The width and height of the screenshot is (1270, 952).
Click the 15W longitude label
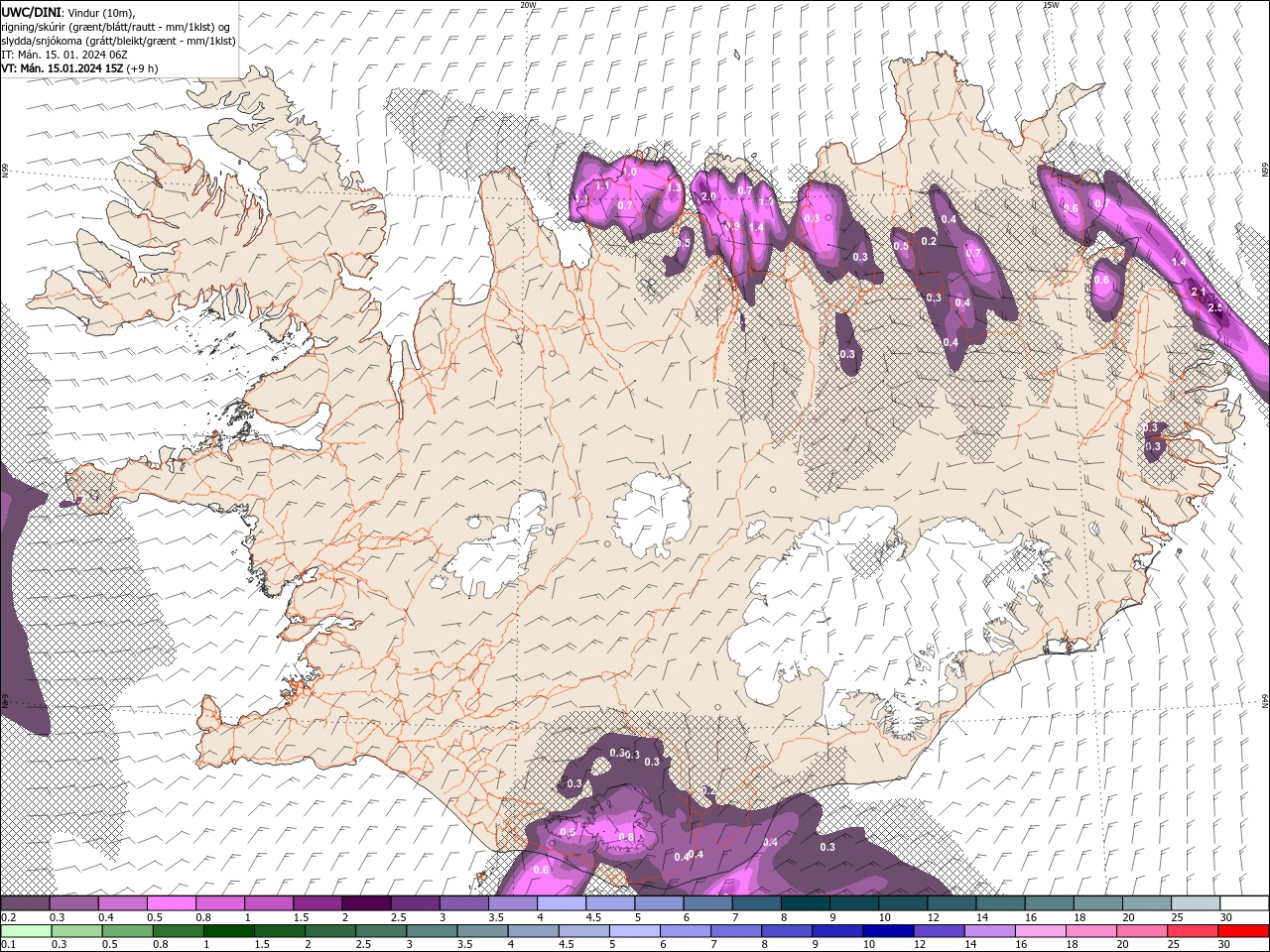(x=1051, y=5)
